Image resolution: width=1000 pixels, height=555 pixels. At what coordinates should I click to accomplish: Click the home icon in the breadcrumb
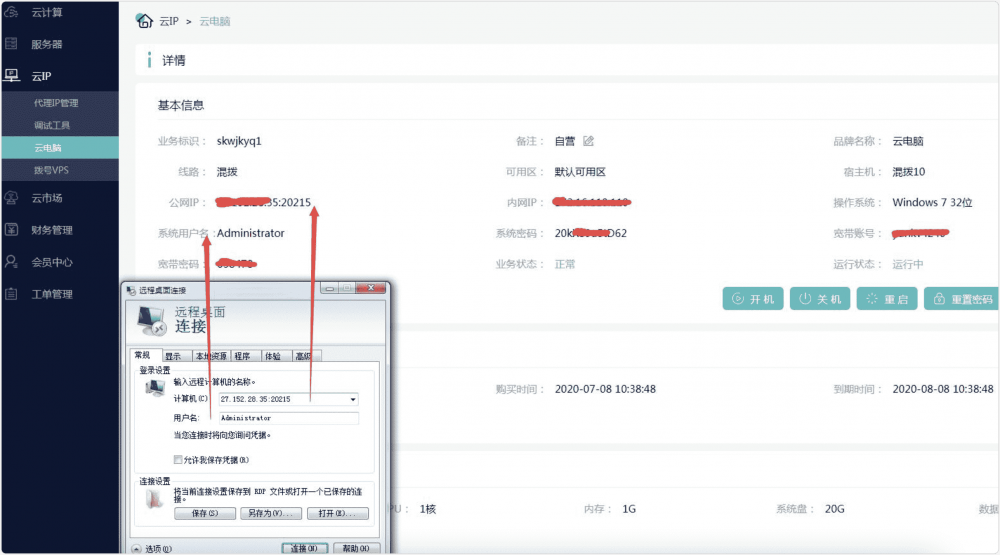145,20
